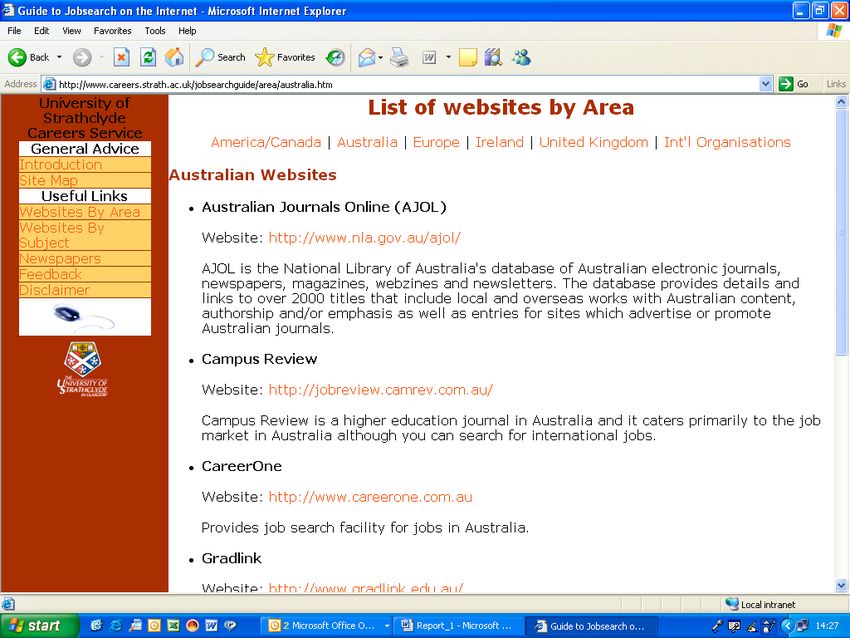Open the Research books icon
The width and height of the screenshot is (850, 638).
pos(493,57)
